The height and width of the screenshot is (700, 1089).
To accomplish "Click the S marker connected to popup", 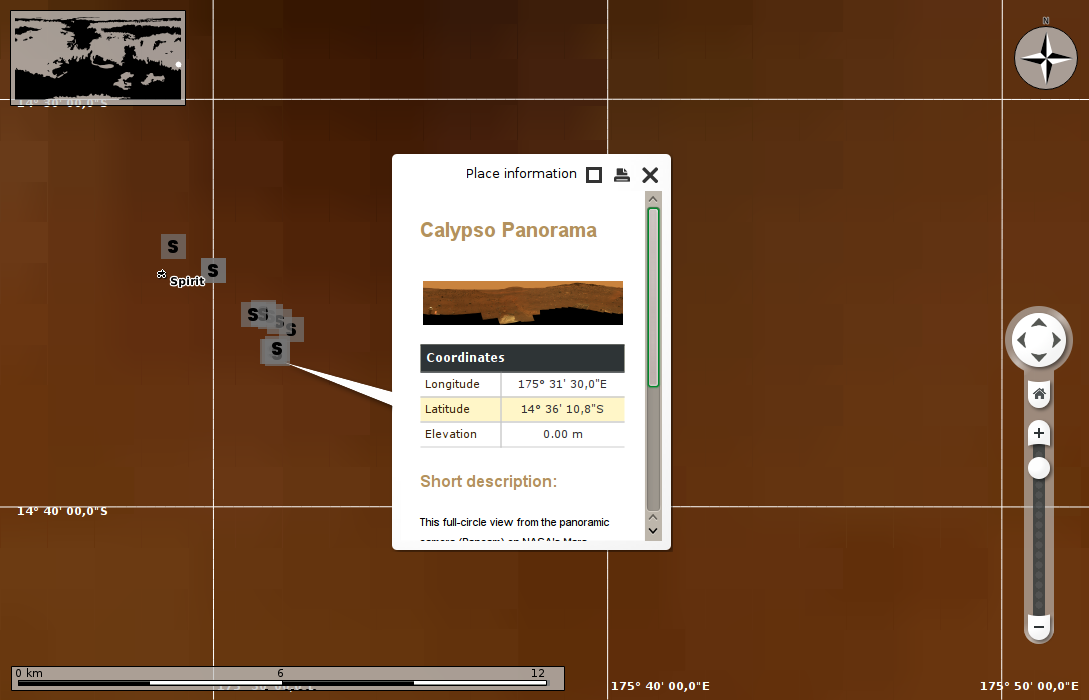I will tap(276, 351).
